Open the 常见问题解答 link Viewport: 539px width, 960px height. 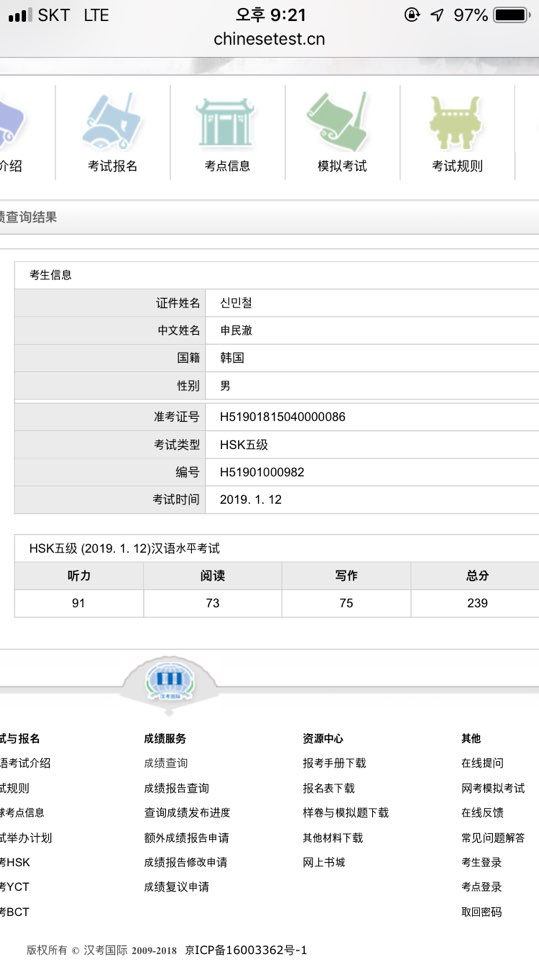pos(493,838)
